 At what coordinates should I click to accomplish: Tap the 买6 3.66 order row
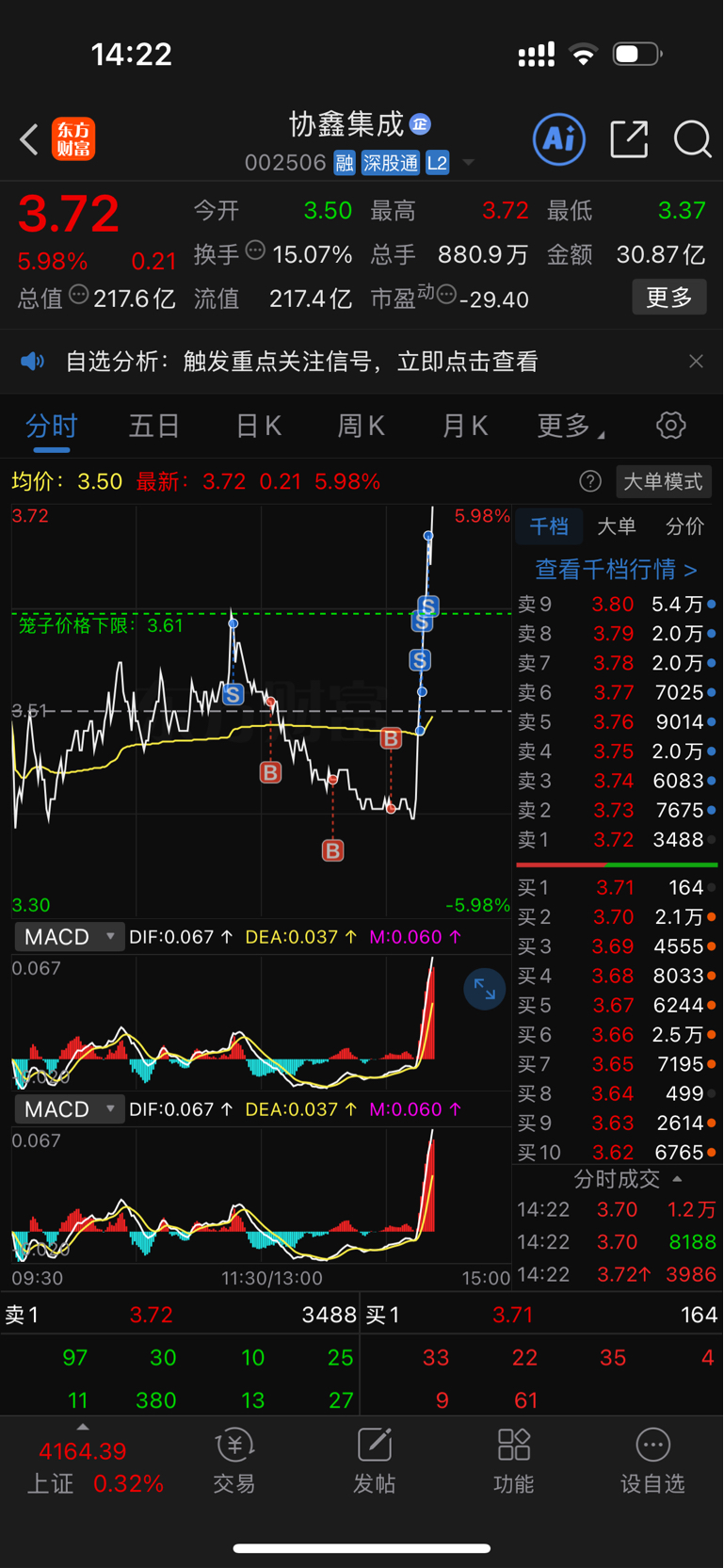tap(617, 1034)
